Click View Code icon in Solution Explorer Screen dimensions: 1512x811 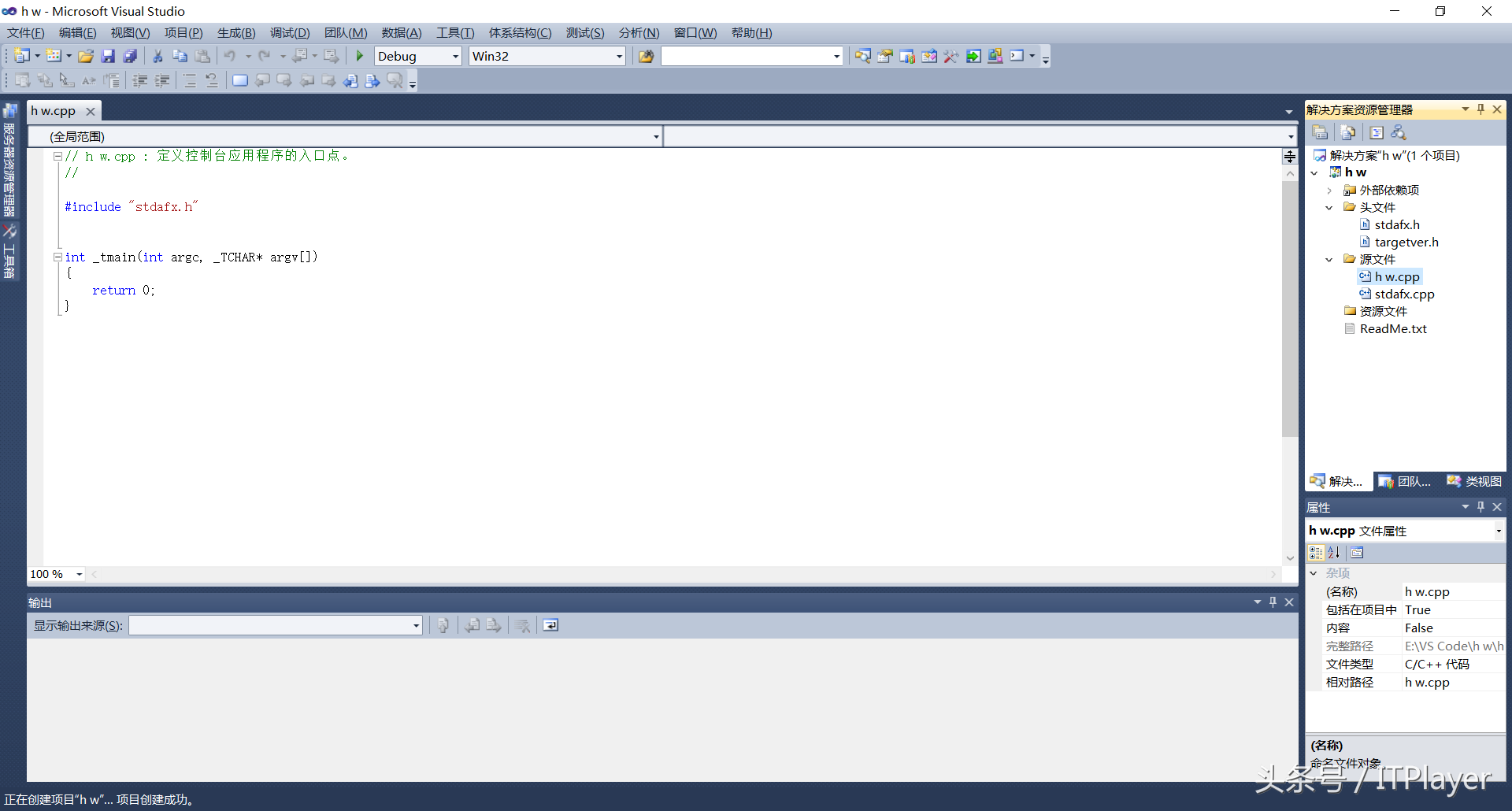(1377, 132)
